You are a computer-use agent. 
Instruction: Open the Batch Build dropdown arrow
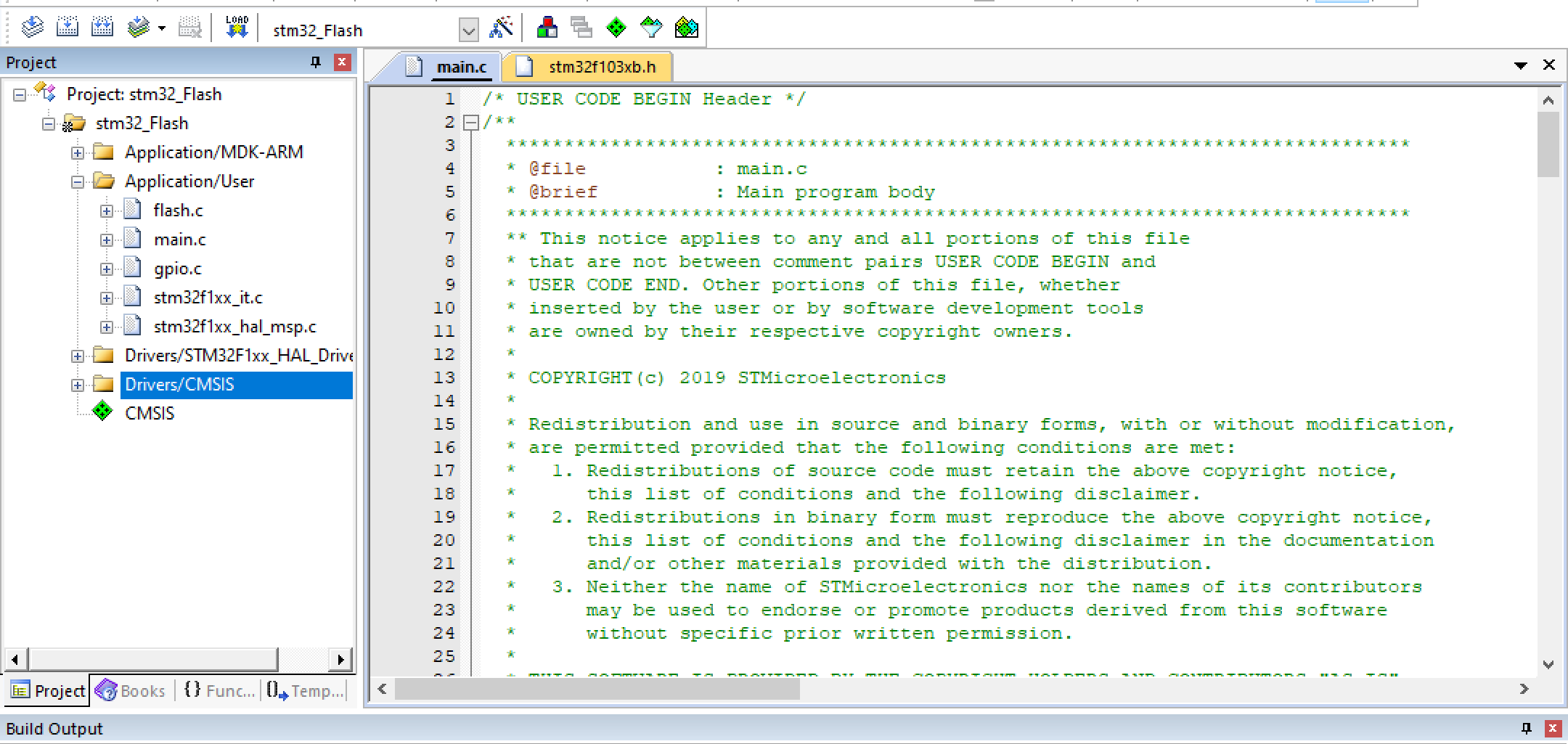click(x=161, y=29)
